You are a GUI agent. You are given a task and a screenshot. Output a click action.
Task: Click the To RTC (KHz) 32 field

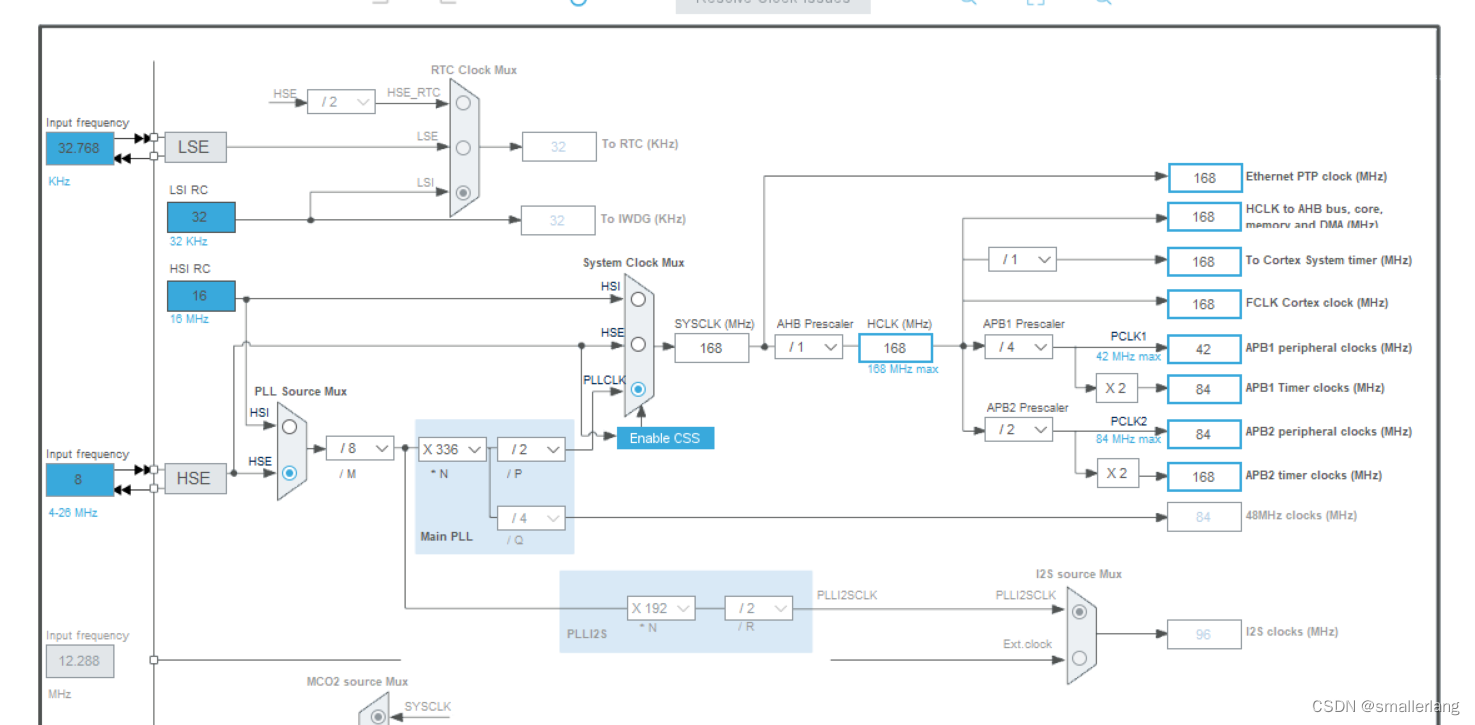(x=558, y=146)
